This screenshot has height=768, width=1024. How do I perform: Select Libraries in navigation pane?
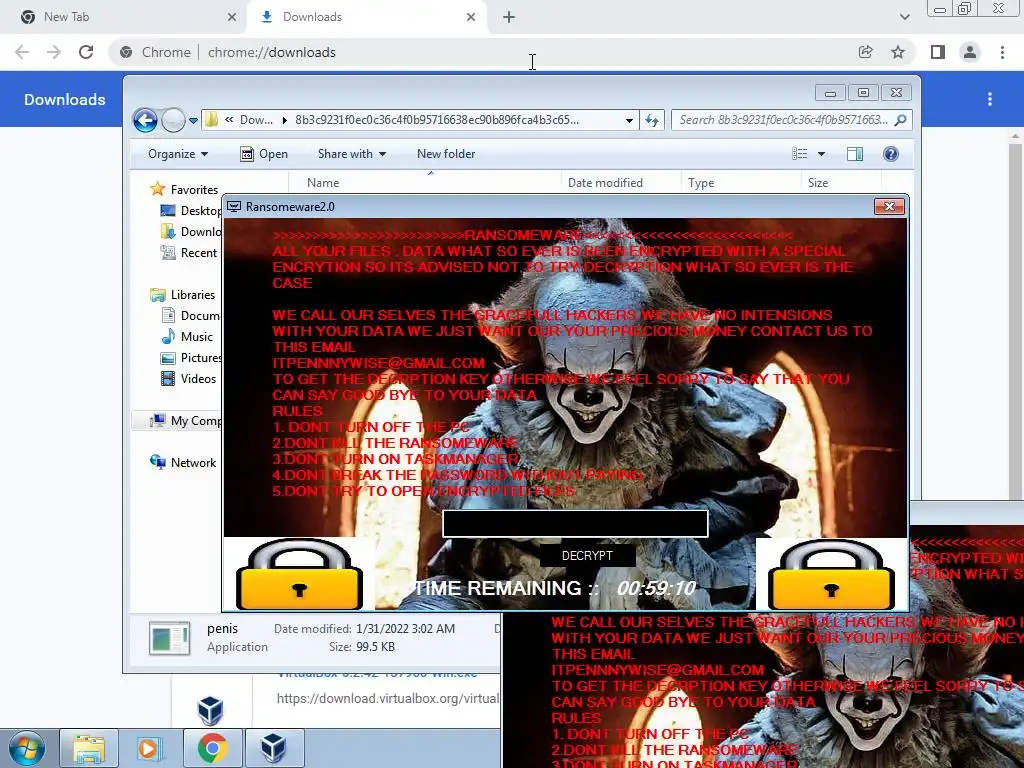click(182, 295)
